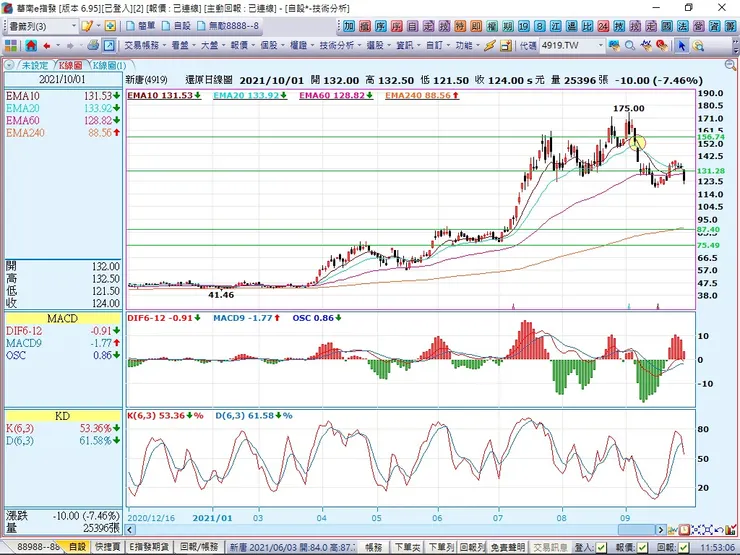This screenshot has height=555, width=740.
Task: Click the yellow KD indicator header
Action: (x=63, y=416)
